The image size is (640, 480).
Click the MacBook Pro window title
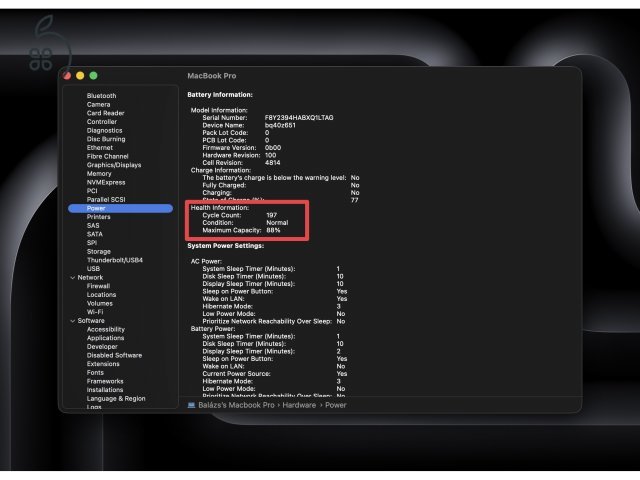[212, 76]
